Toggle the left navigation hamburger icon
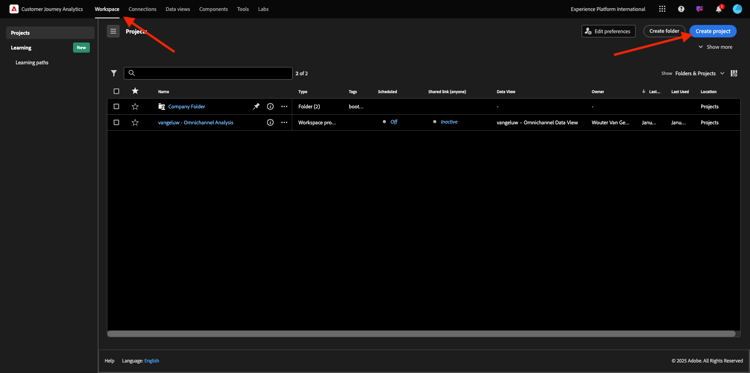 pos(113,32)
